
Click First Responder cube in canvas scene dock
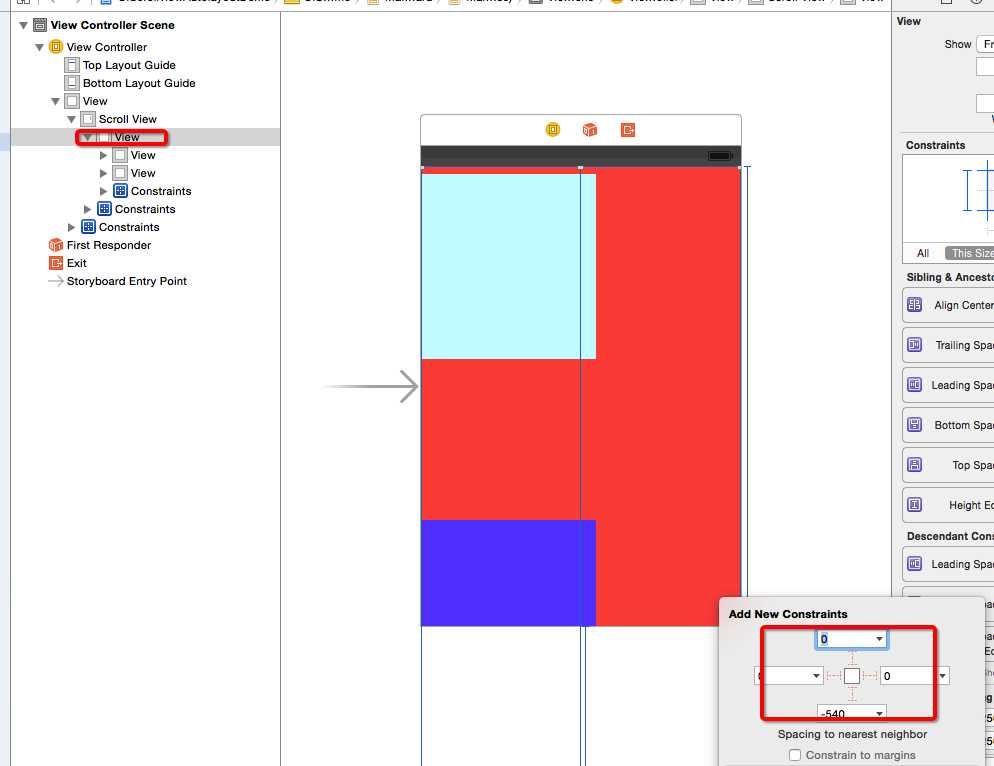tap(590, 130)
